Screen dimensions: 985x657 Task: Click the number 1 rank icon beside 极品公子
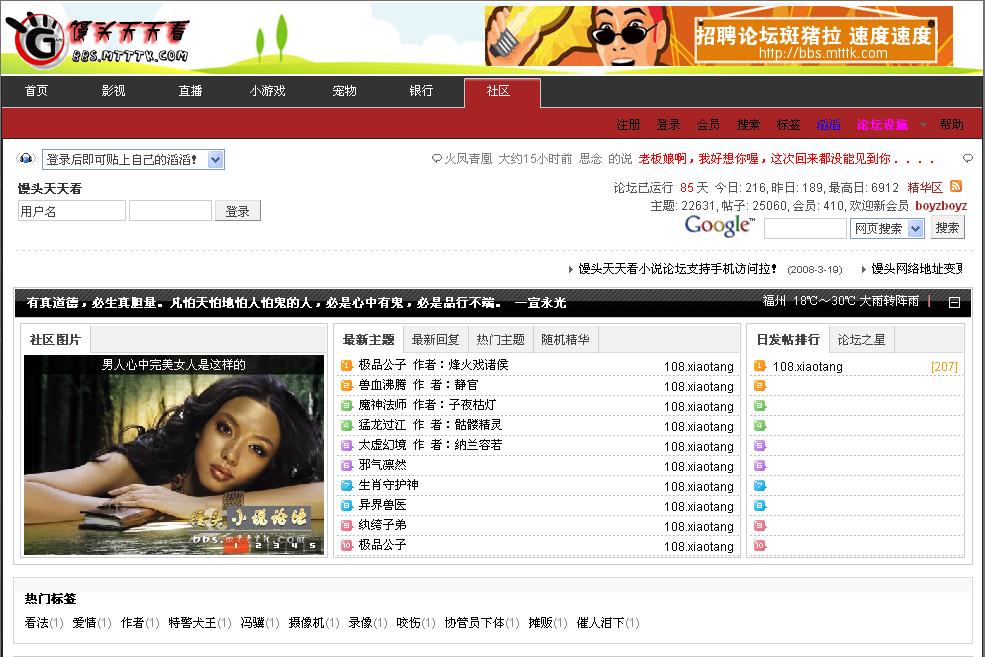[x=347, y=366]
